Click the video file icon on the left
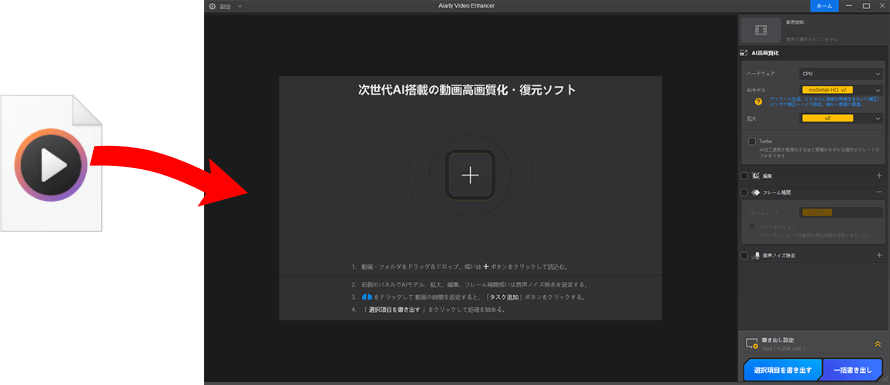The height and width of the screenshot is (385, 890). pyautogui.click(x=51, y=164)
